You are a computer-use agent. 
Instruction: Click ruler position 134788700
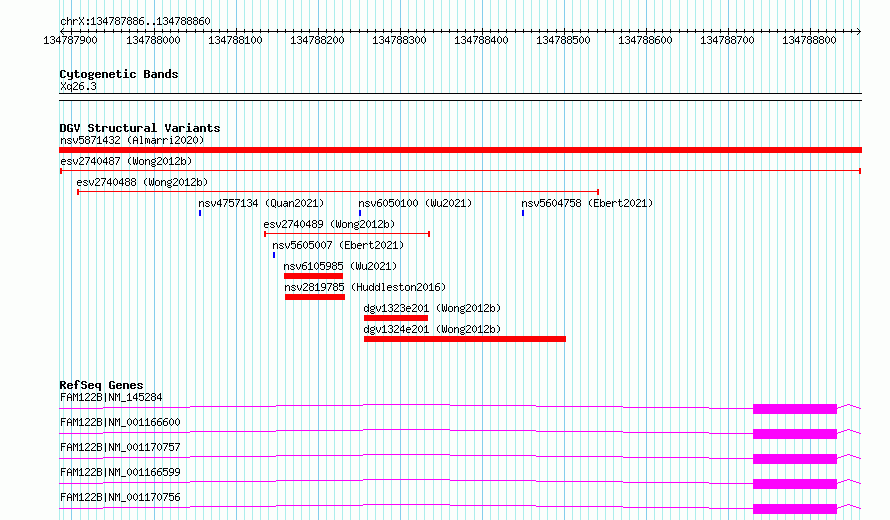[x=727, y=40]
